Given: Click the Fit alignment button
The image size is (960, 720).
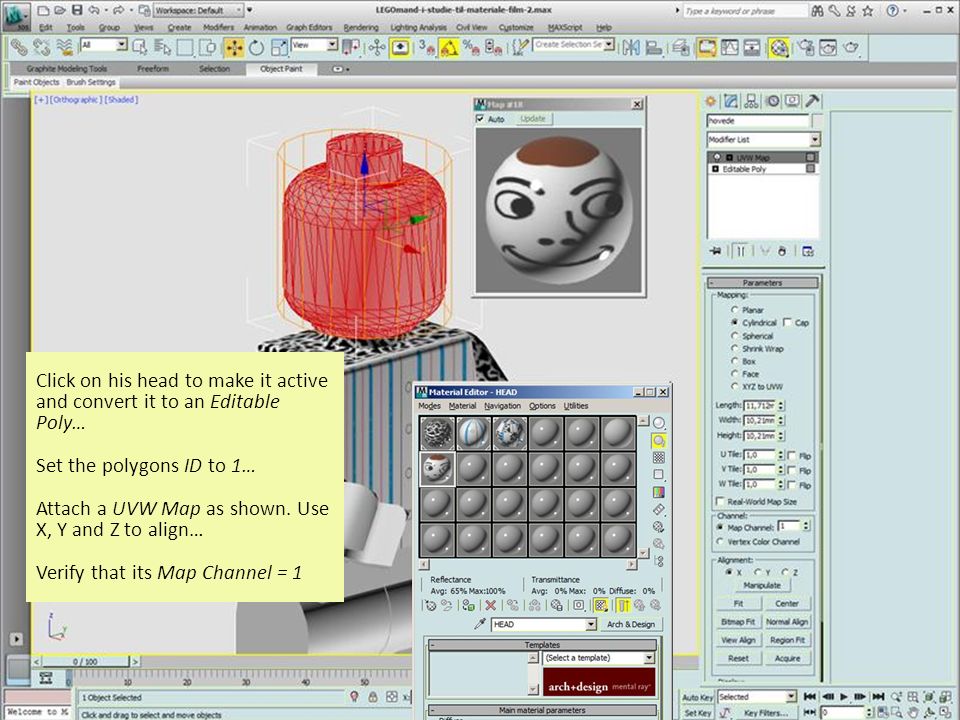Looking at the screenshot, I should pyautogui.click(x=738, y=604).
